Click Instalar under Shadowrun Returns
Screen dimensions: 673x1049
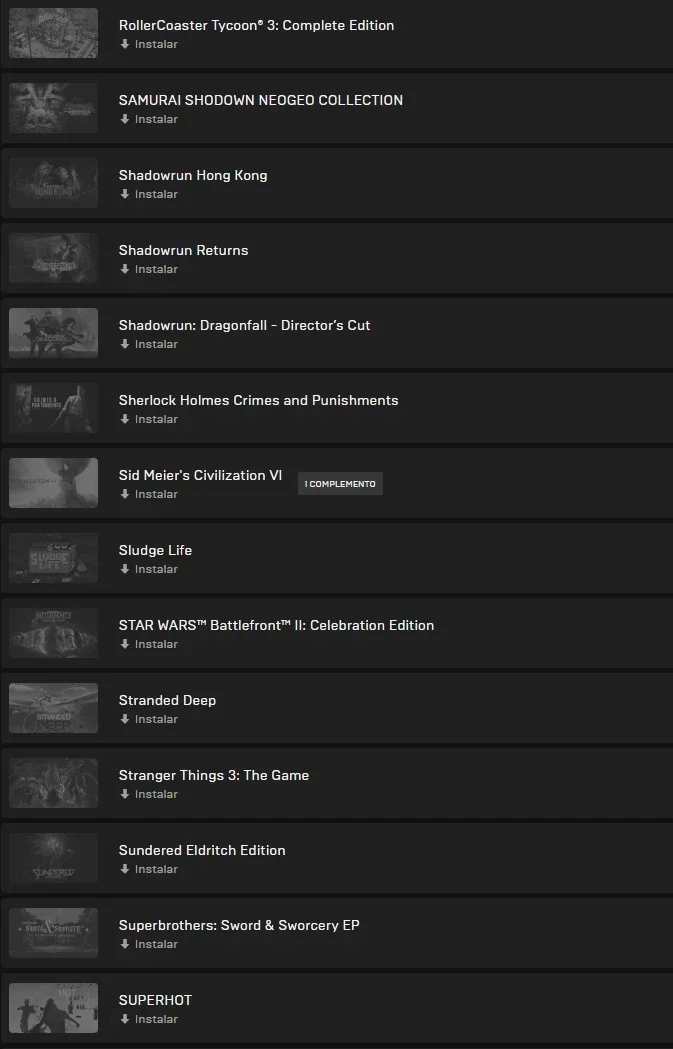[x=149, y=269]
